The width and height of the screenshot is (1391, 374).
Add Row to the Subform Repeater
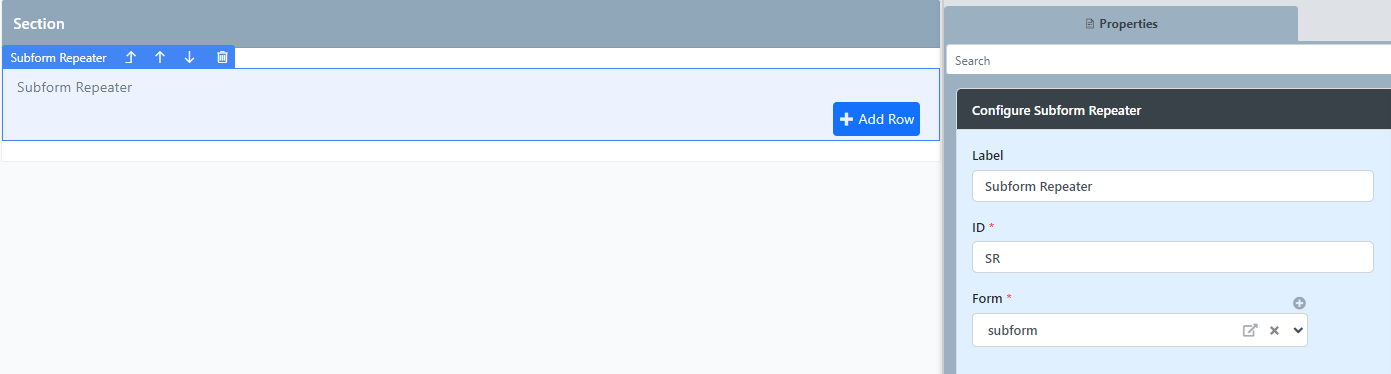pos(876,119)
